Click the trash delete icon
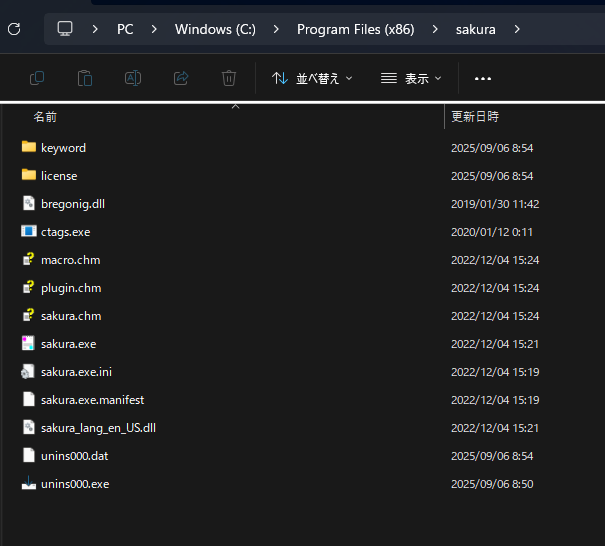Viewport: 605px width, 546px height. point(229,78)
